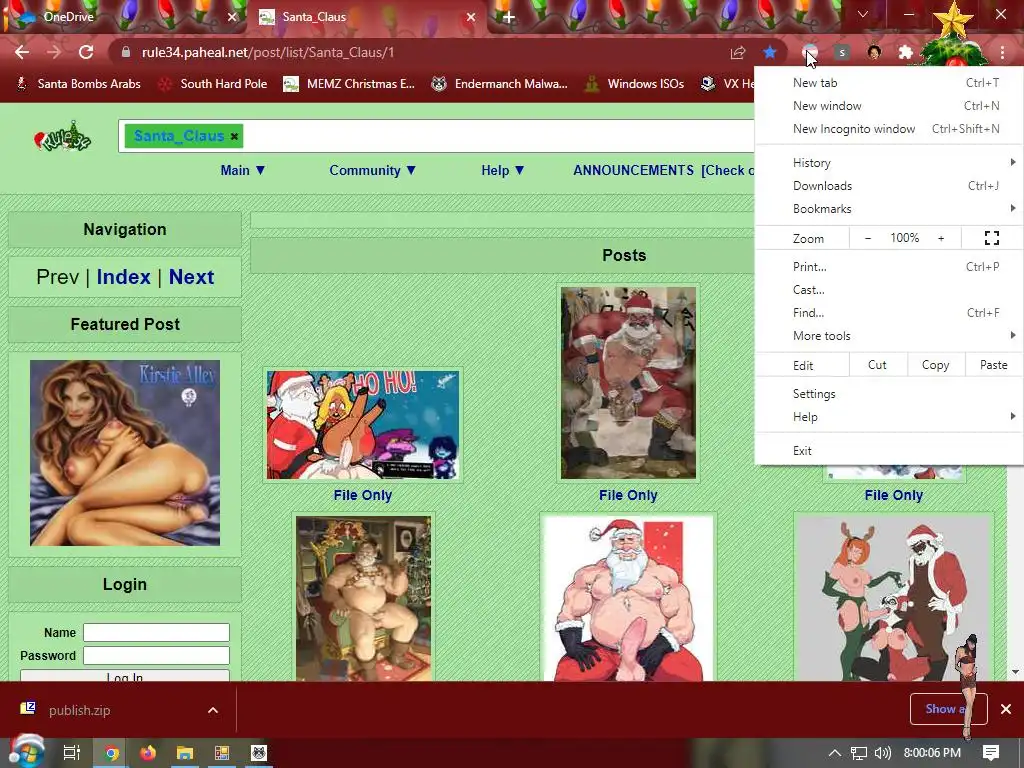
Task: Open Downloads from Chrome menu
Action: 889,185
